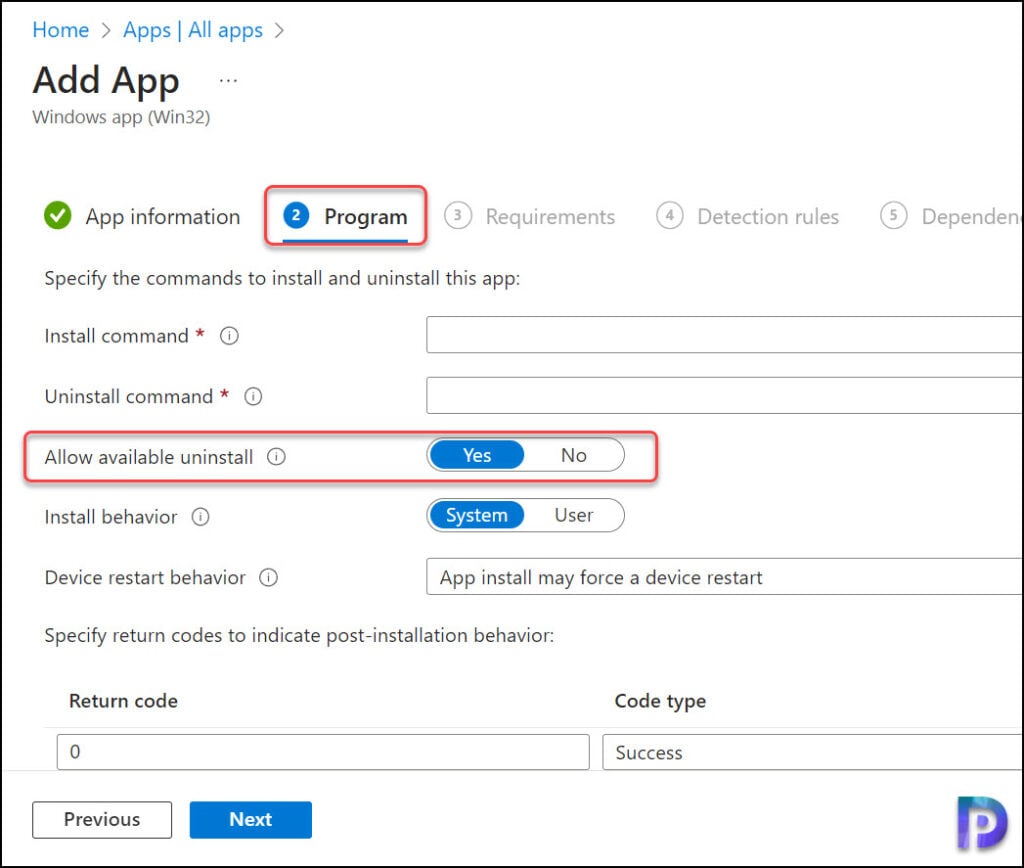The width and height of the screenshot is (1024, 868).
Task: Open the Success code type dropdown
Action: 812,752
